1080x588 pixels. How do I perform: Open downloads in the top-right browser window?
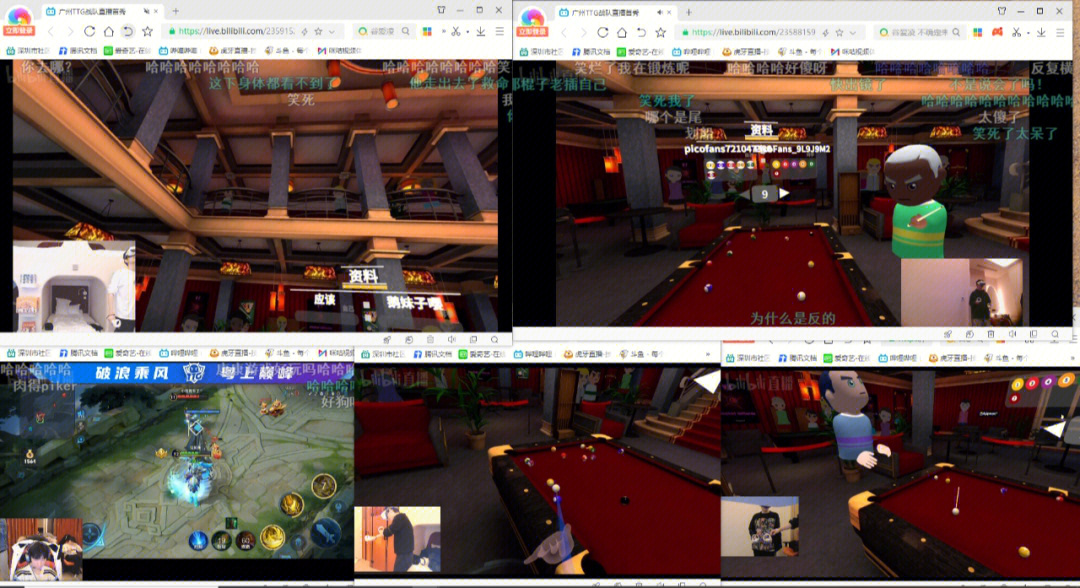coord(1041,32)
